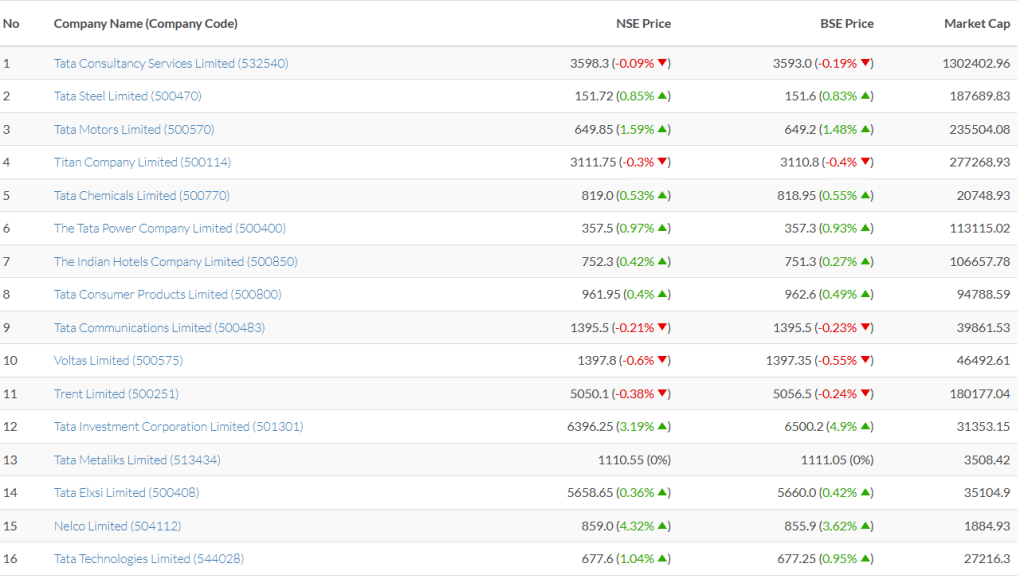Select market cap value 277268.93

980,162
